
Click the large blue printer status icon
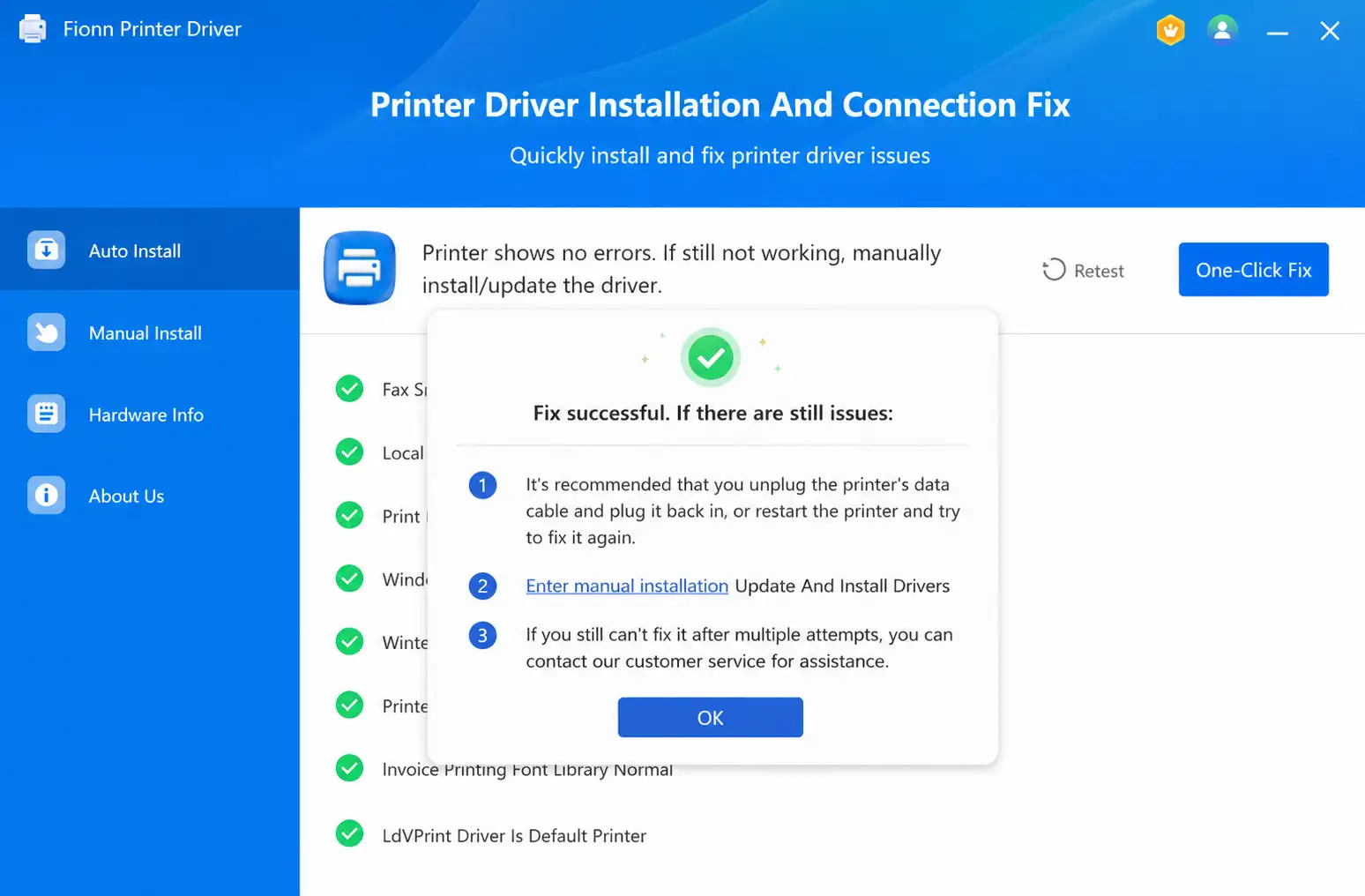tap(360, 268)
